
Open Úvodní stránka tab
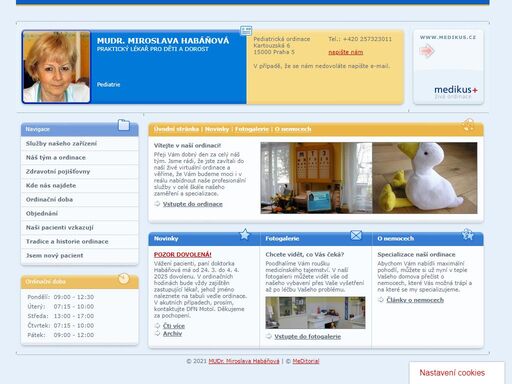tap(176, 129)
